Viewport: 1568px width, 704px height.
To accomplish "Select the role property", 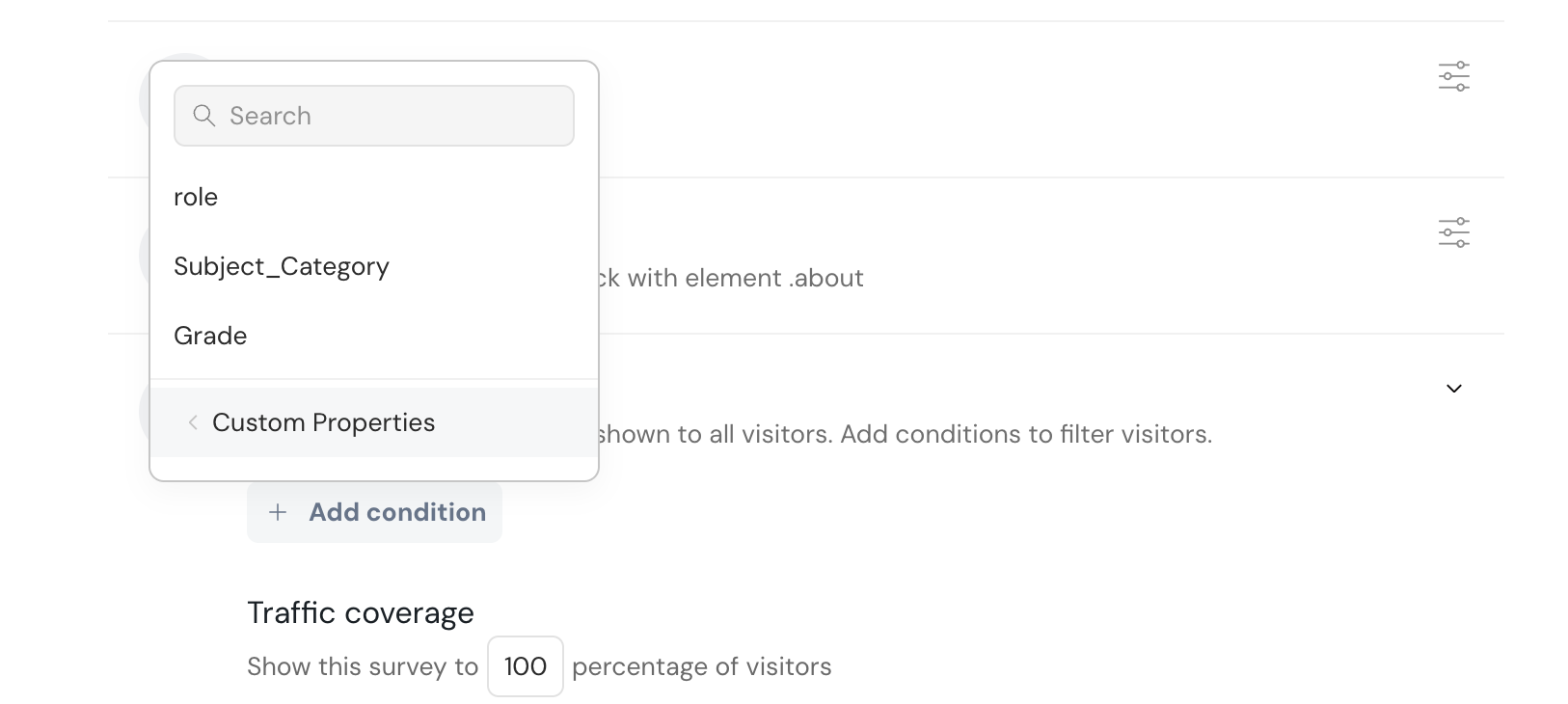I will click(x=196, y=198).
